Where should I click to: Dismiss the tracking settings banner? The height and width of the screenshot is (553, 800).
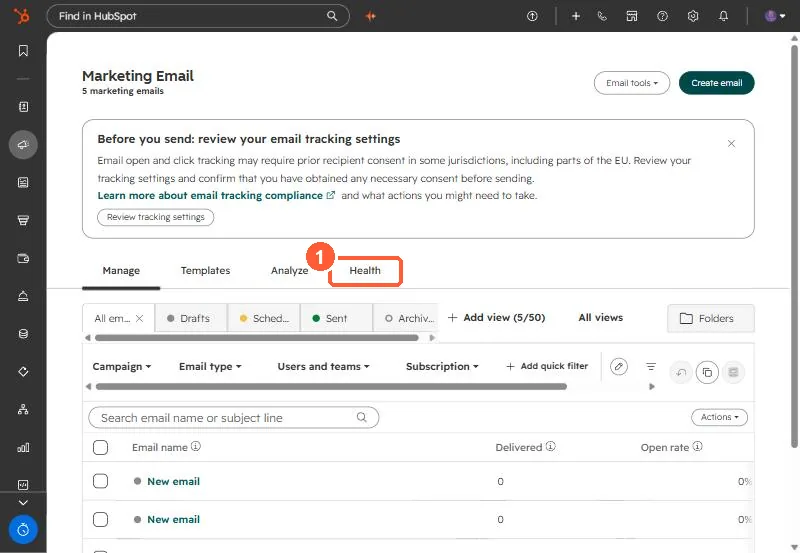(731, 143)
